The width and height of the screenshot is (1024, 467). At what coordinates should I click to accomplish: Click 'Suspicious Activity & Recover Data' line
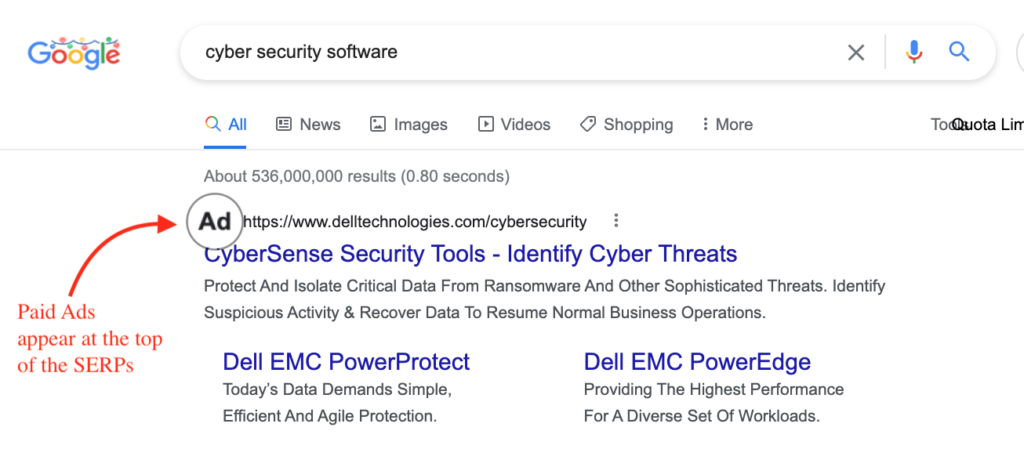pyautogui.click(x=485, y=312)
